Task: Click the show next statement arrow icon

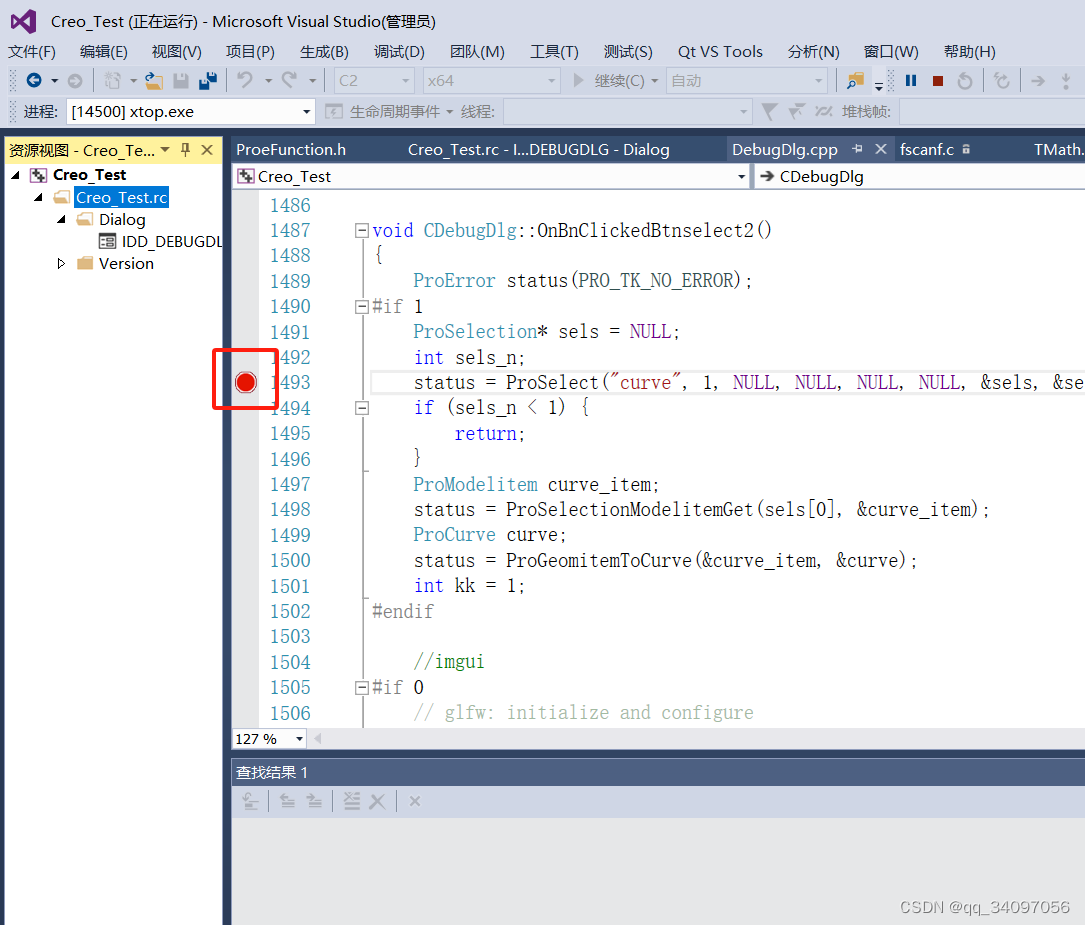Action: 1038,81
